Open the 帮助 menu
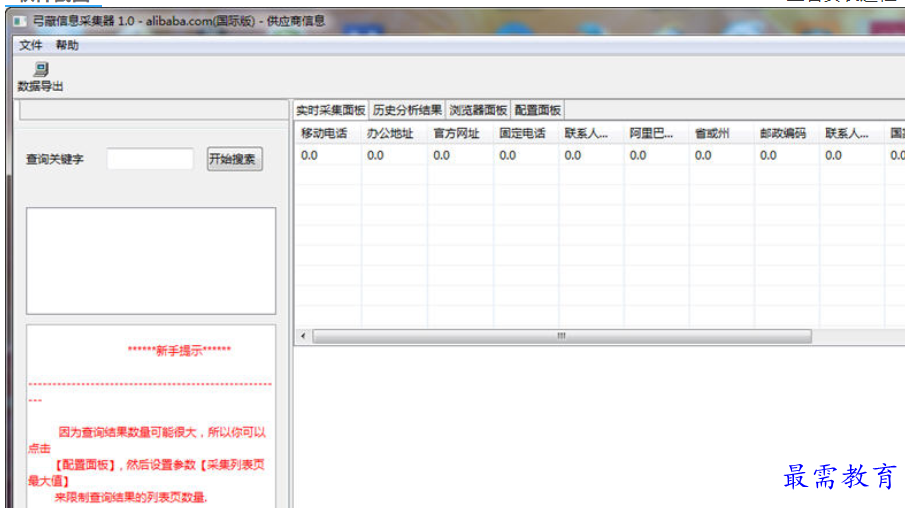Screen dimensions: 905x508 point(67,45)
